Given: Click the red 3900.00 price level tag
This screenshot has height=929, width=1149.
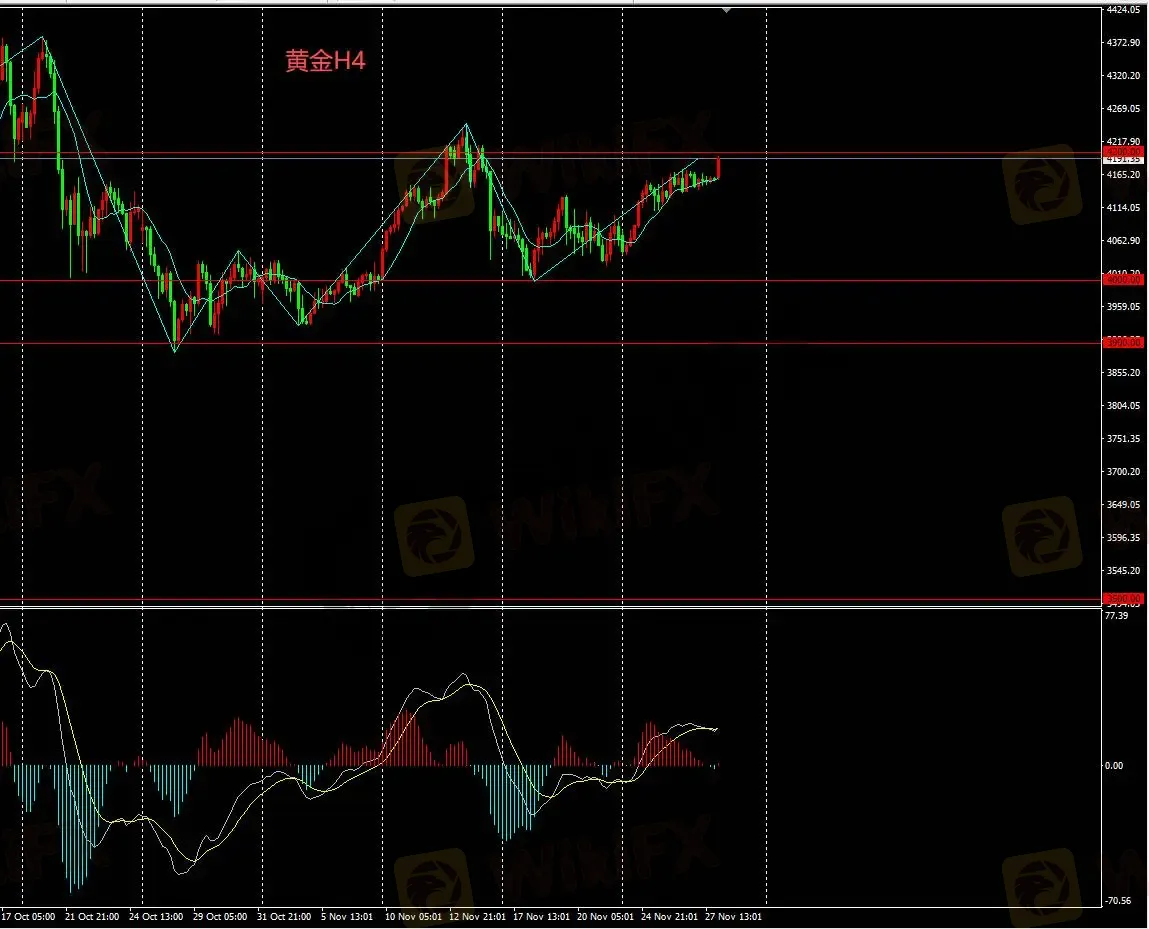Looking at the screenshot, I should (1123, 342).
